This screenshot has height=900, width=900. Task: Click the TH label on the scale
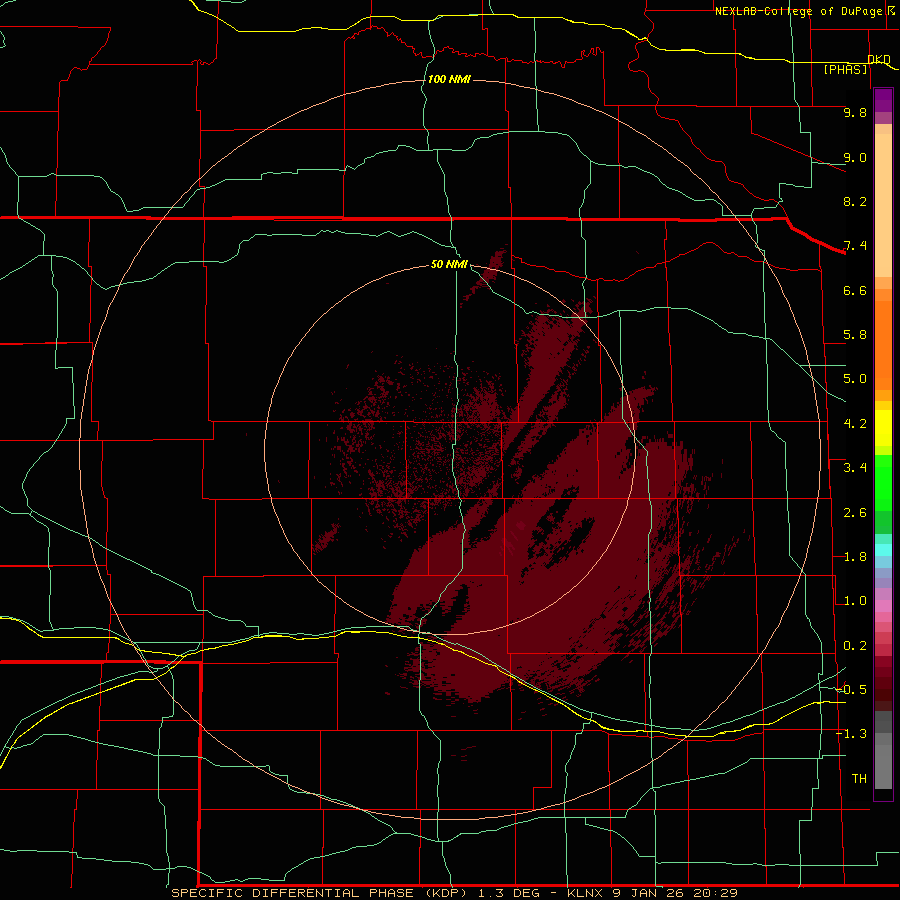tap(859, 778)
